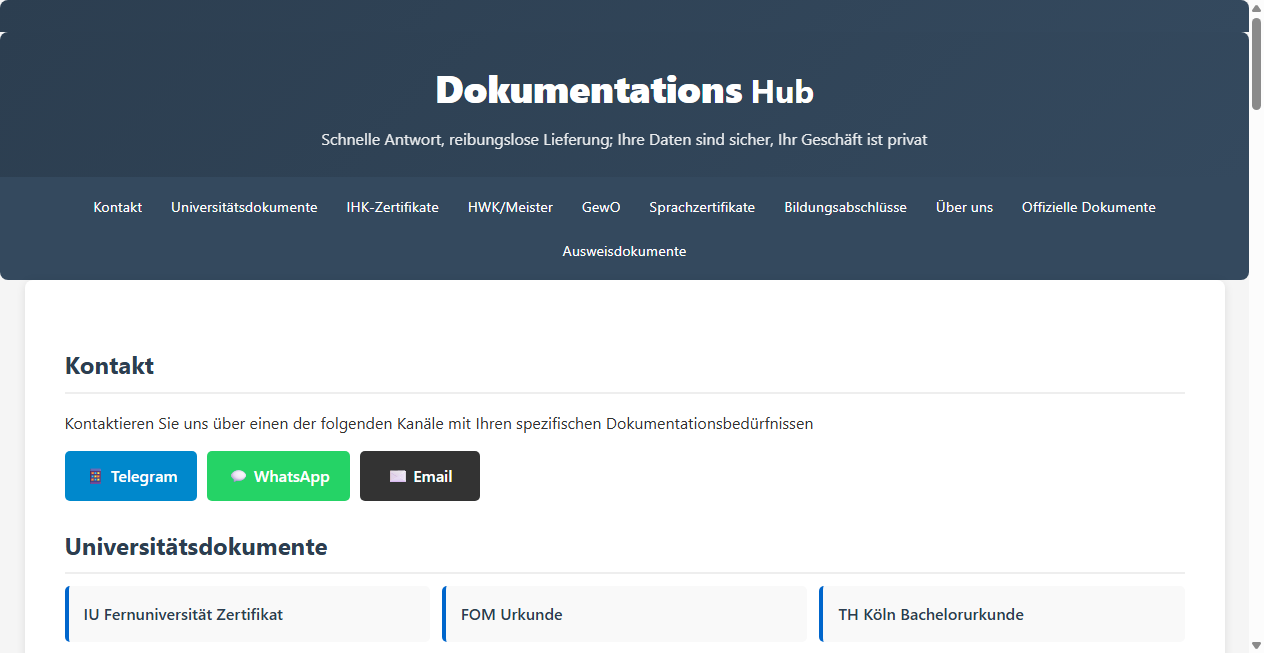
Task: Open the HWK/Meister section
Action: (510, 207)
